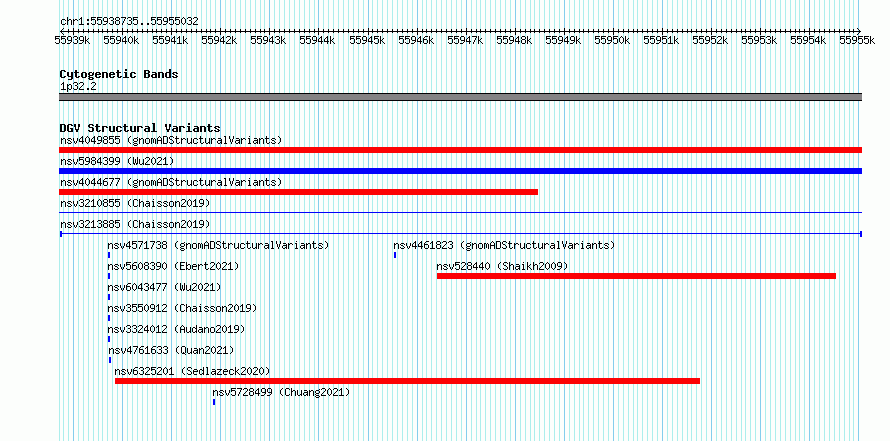Click nsv4761633 (Quan2021) label
This screenshot has width=890, height=441.
(x=171, y=350)
